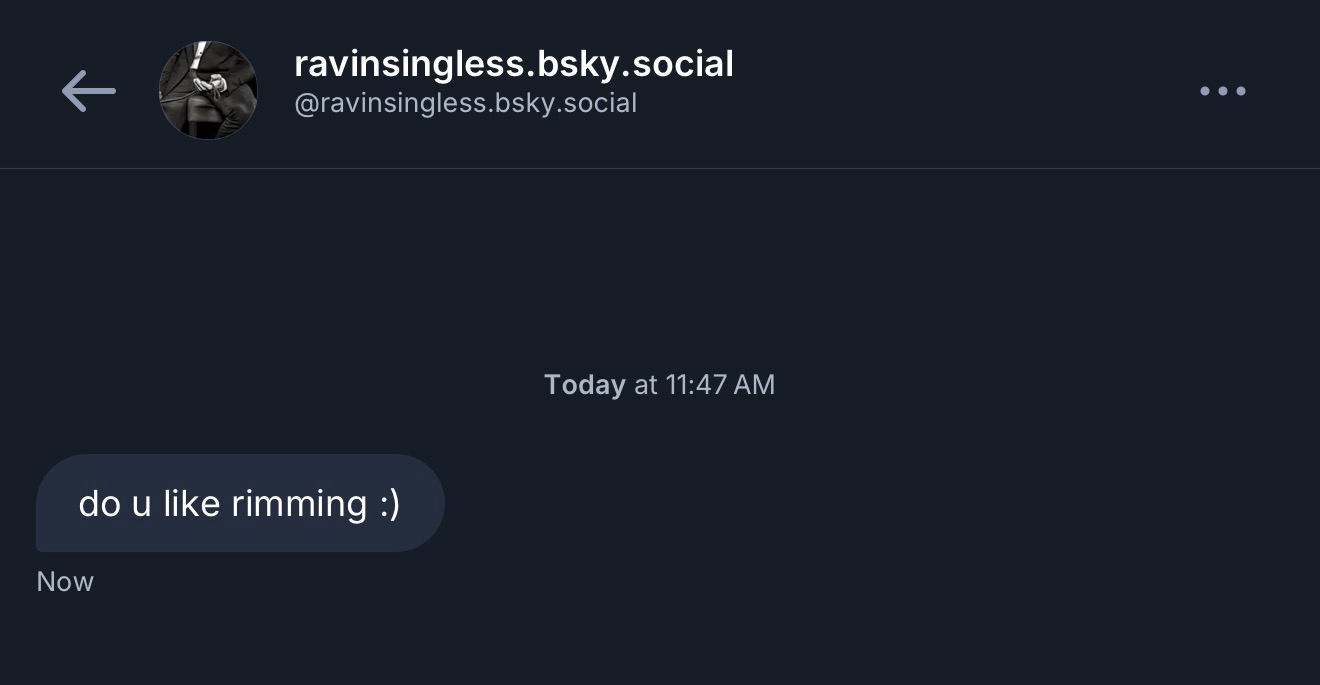
Task: Click the circular profile avatar
Action: pos(208,91)
